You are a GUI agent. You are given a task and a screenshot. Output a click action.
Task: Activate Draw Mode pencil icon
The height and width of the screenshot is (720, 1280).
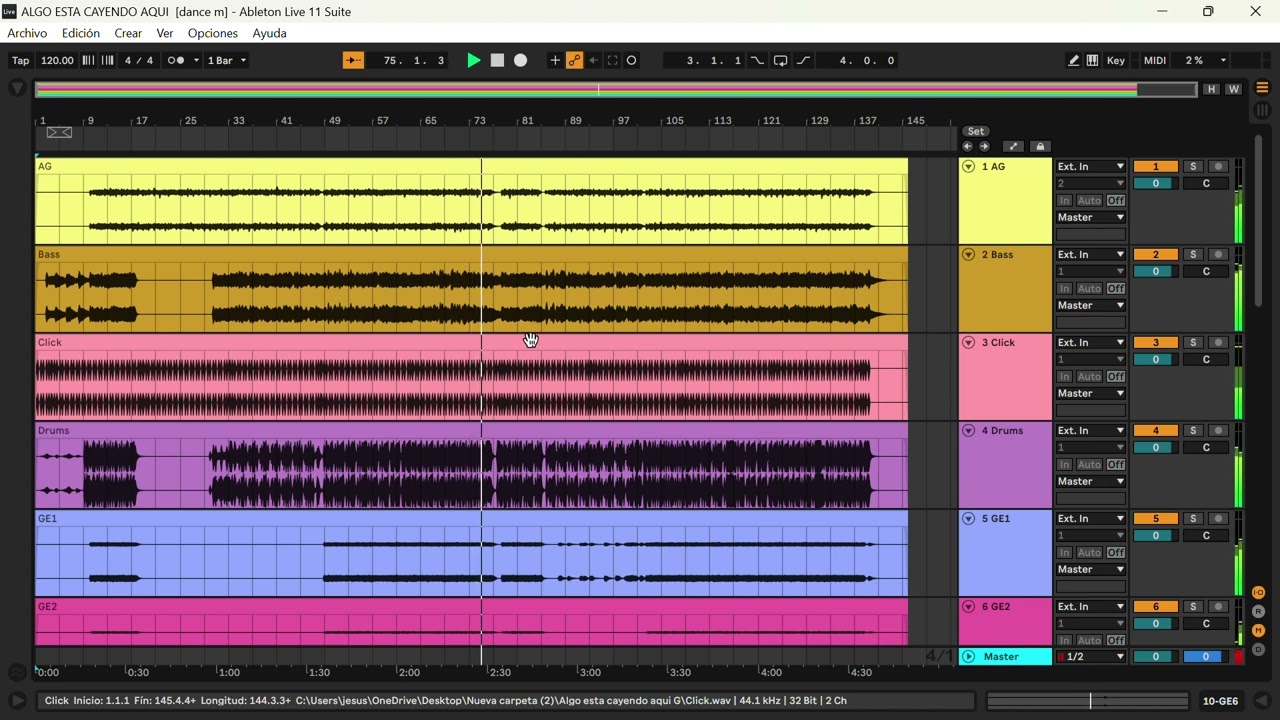(1073, 61)
